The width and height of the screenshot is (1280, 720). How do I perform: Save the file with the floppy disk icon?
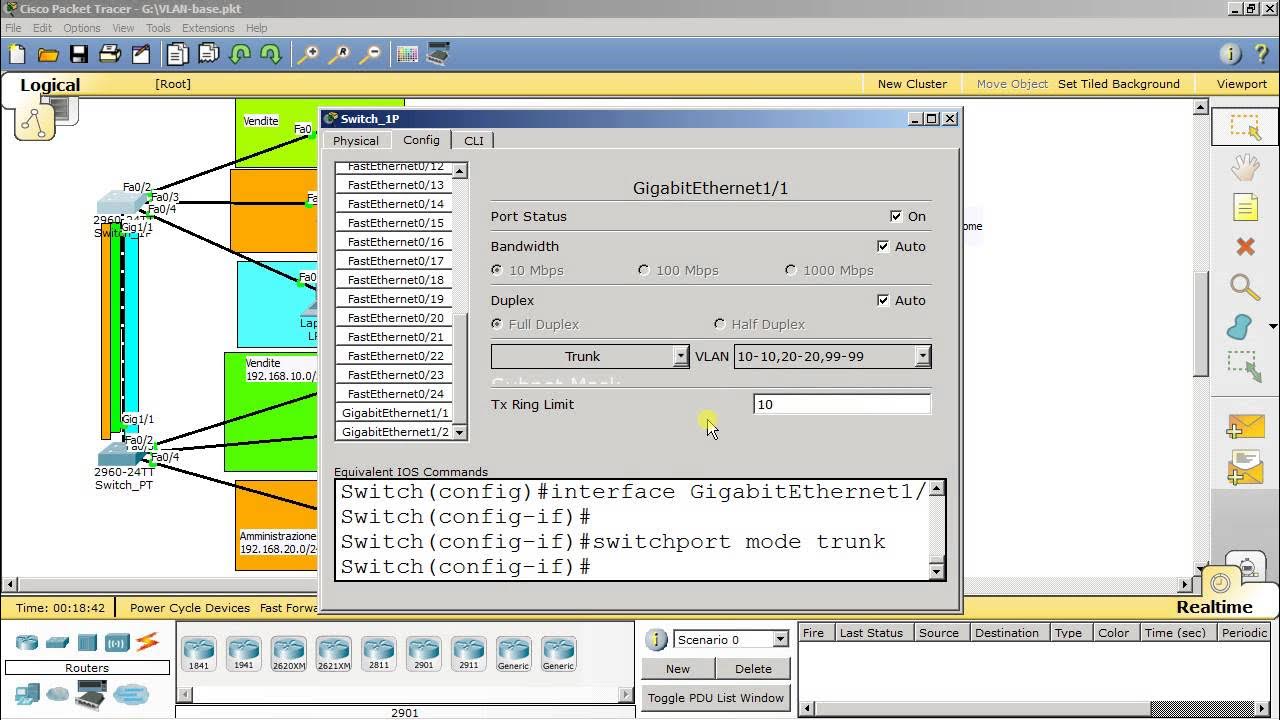(x=79, y=54)
